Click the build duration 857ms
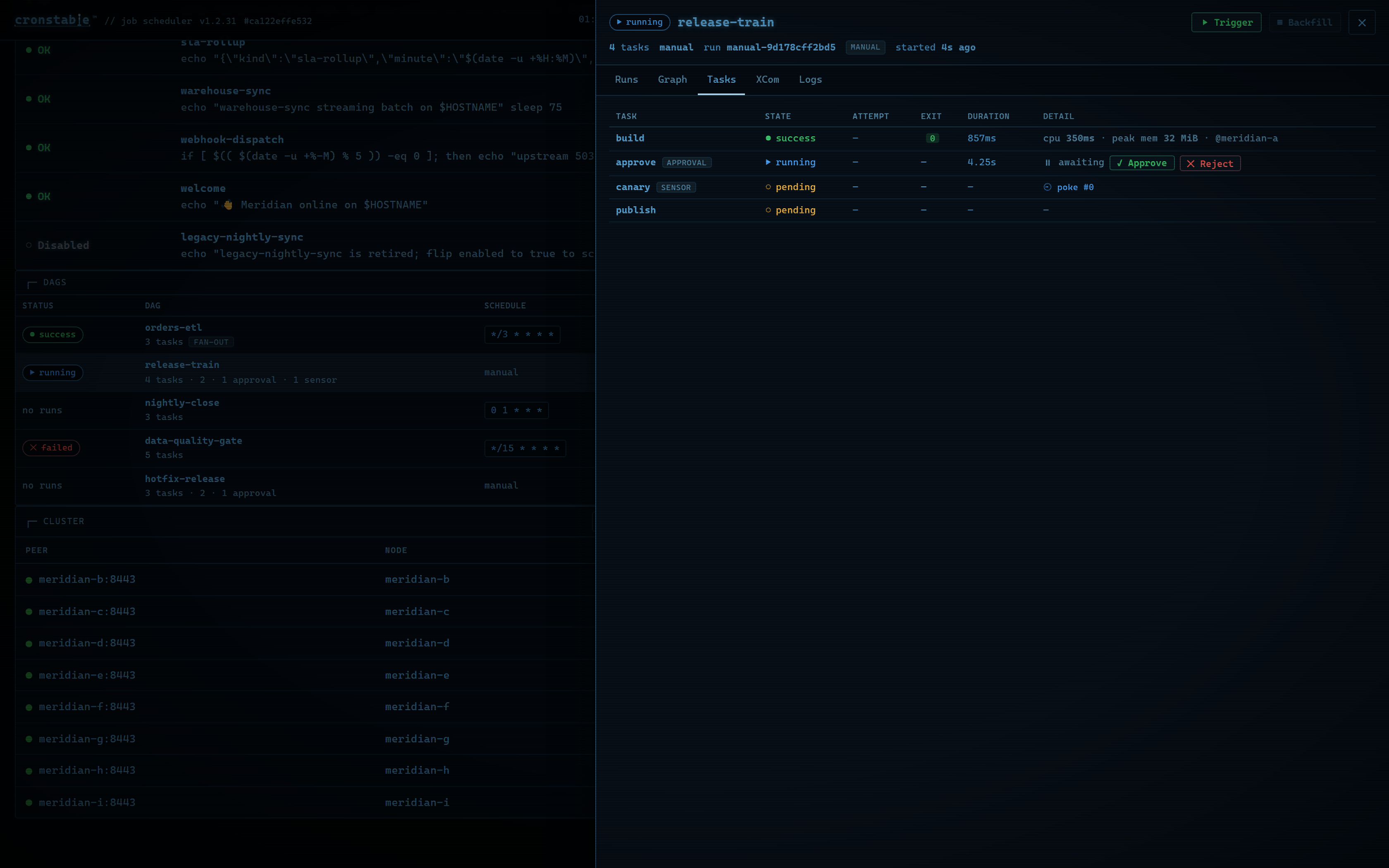The image size is (1389, 868). (x=981, y=138)
